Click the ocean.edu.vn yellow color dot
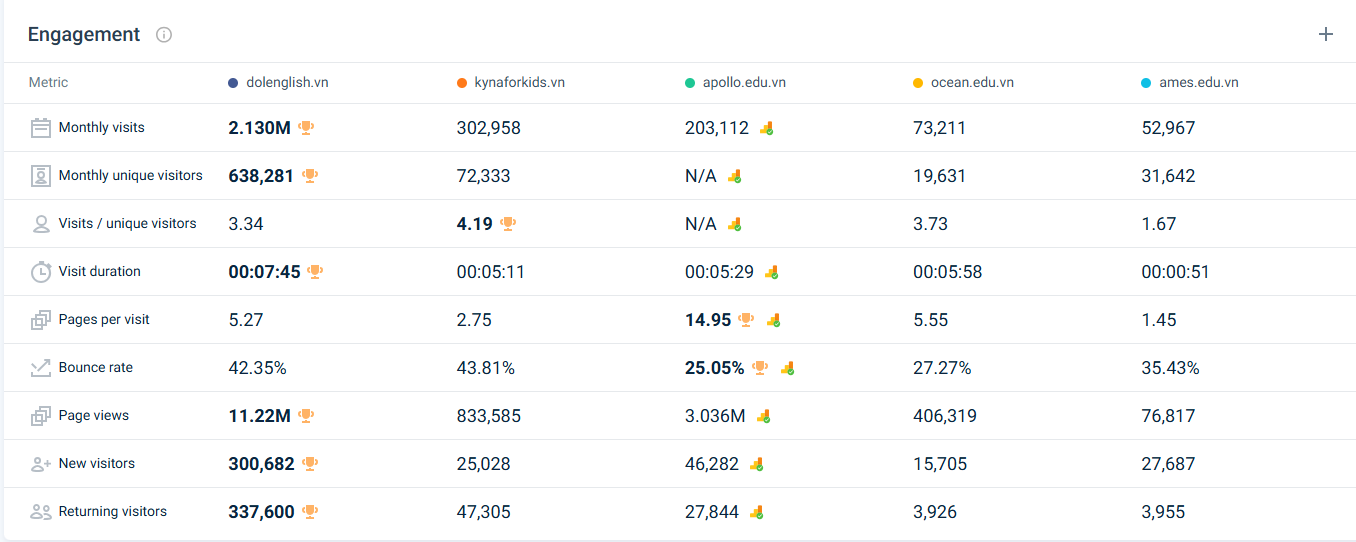 pos(918,83)
